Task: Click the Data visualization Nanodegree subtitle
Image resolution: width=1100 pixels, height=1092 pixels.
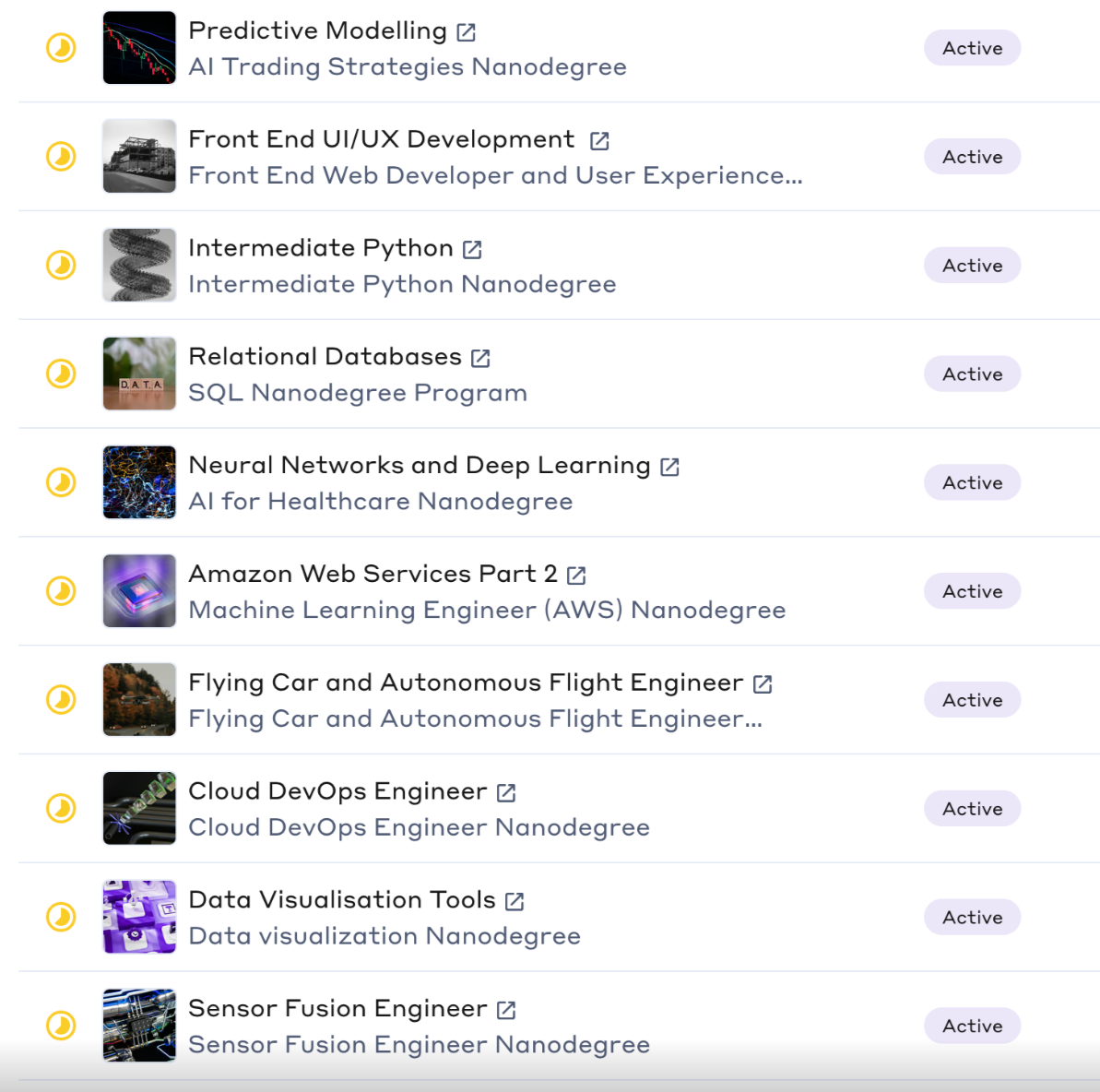Action: 384,936
